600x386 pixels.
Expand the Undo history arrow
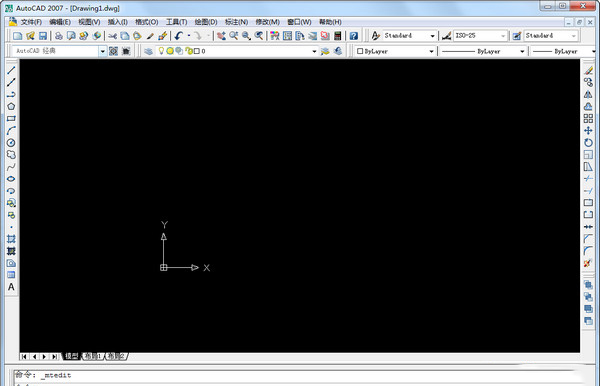[189, 36]
